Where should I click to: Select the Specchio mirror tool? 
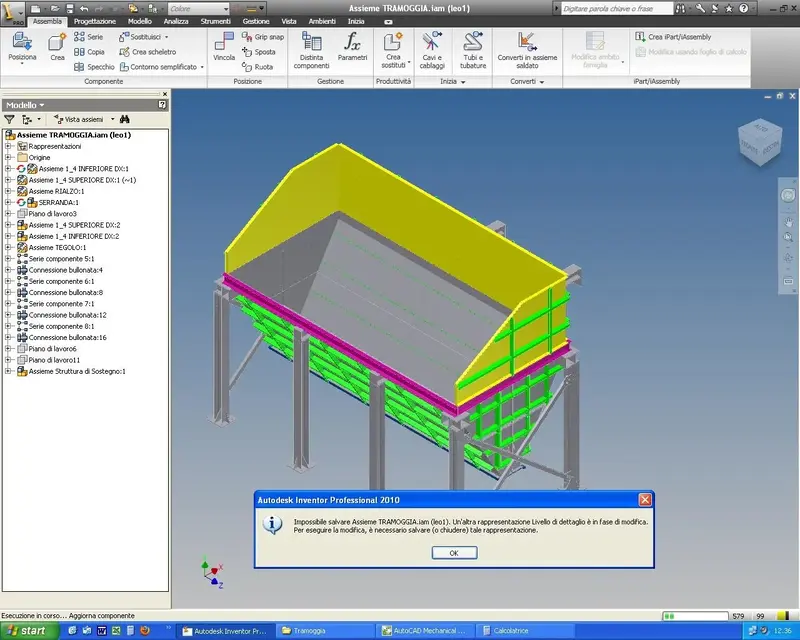click(94, 67)
